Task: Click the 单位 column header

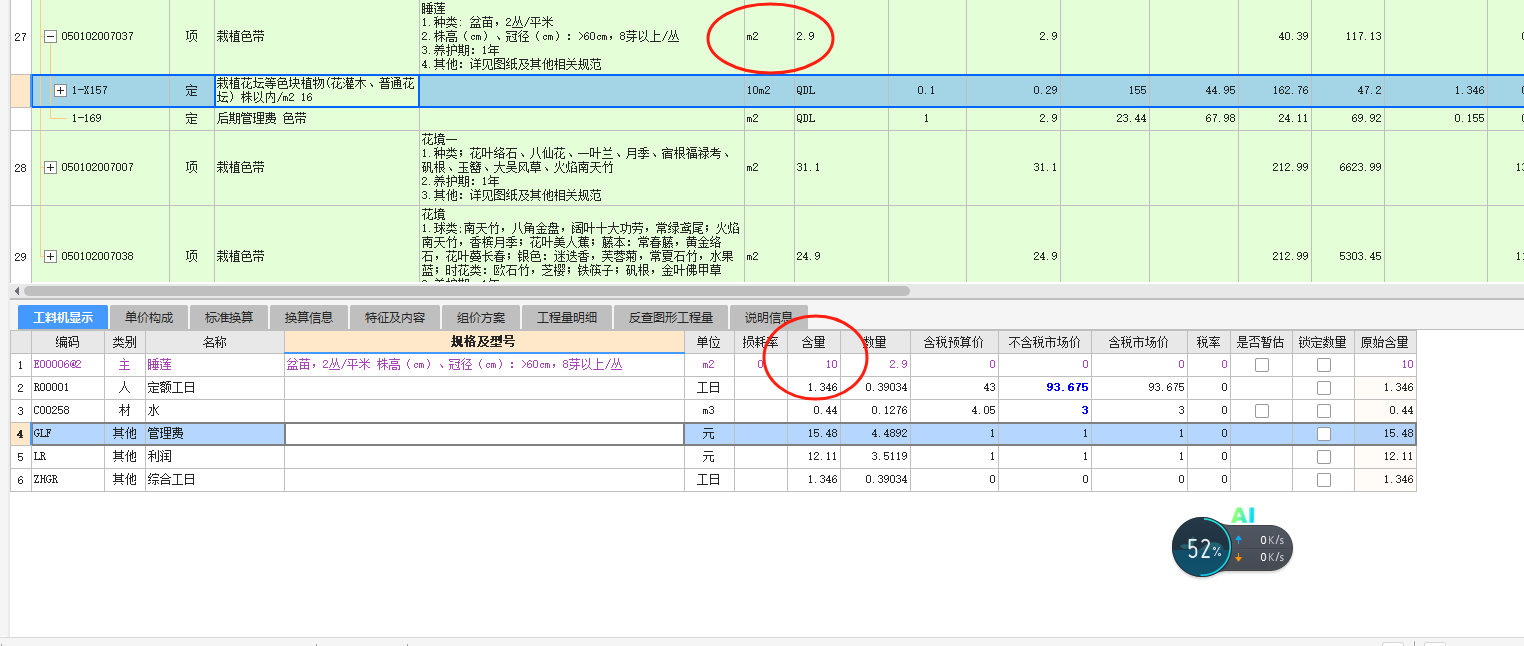Action: pos(709,342)
